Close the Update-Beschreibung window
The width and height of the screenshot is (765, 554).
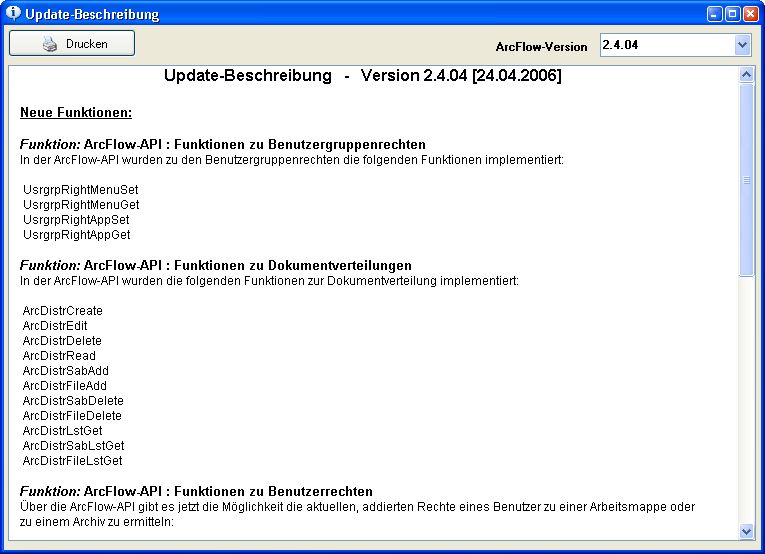click(x=750, y=13)
